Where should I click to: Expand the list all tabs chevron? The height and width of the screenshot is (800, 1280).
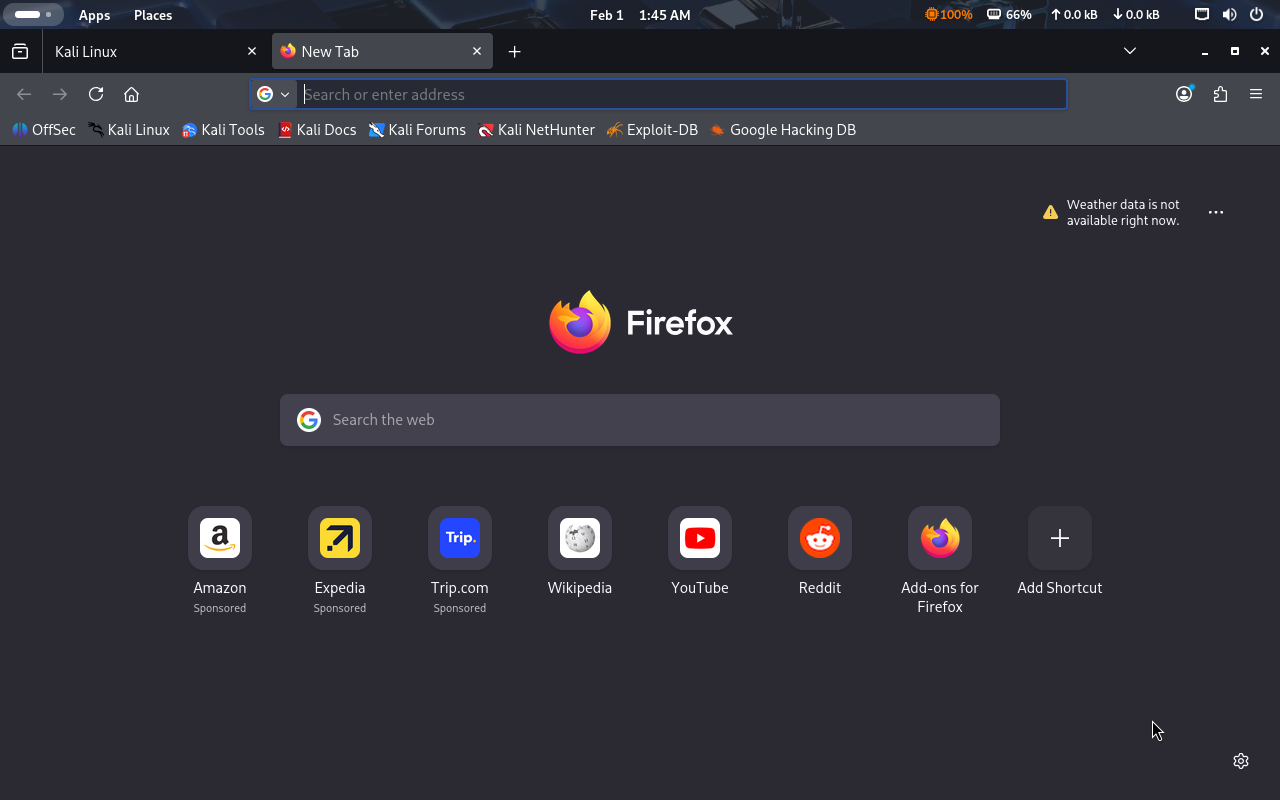(x=1130, y=51)
